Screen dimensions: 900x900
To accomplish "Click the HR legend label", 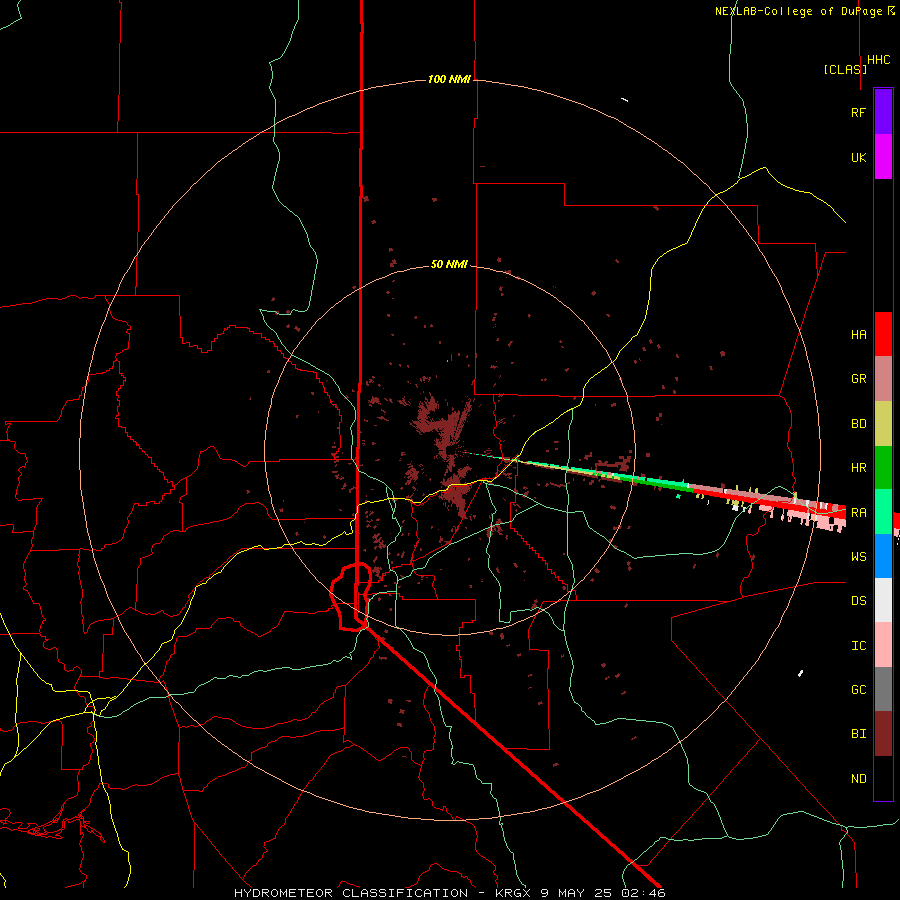I will [858, 468].
